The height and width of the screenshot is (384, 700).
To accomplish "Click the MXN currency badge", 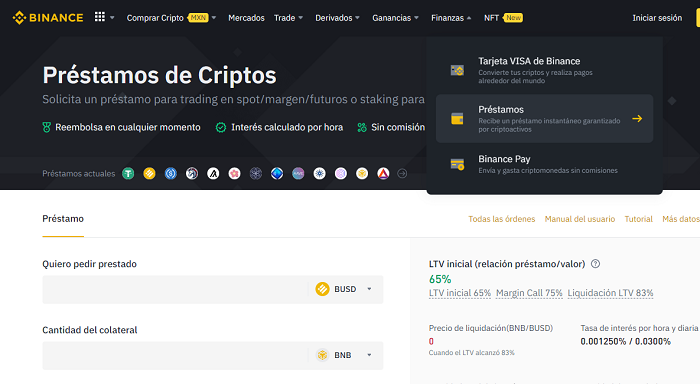I will tap(198, 18).
